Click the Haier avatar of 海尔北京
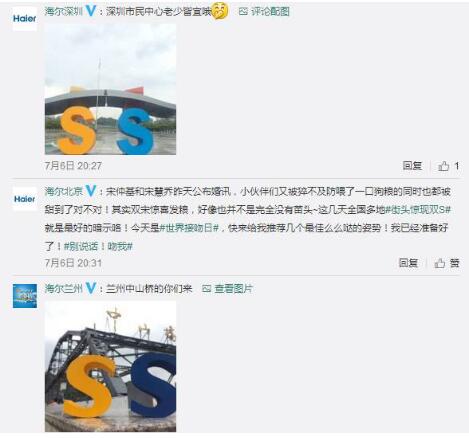Image resolution: width=469 pixels, height=438 pixels. coord(25,199)
